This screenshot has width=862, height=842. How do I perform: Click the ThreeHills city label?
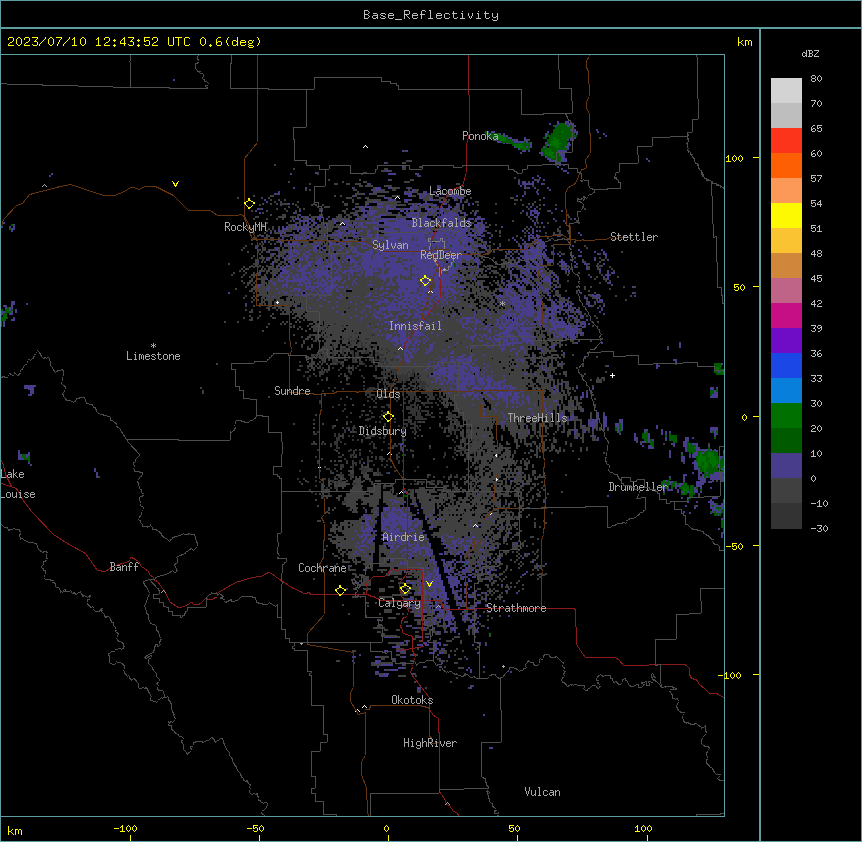tap(537, 418)
